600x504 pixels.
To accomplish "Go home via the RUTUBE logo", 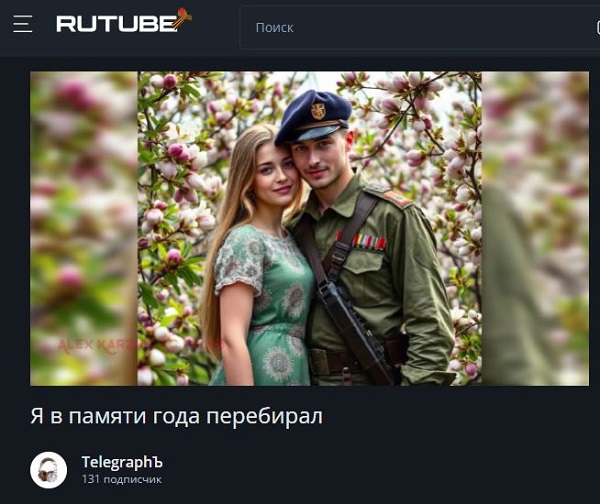I will (117, 24).
